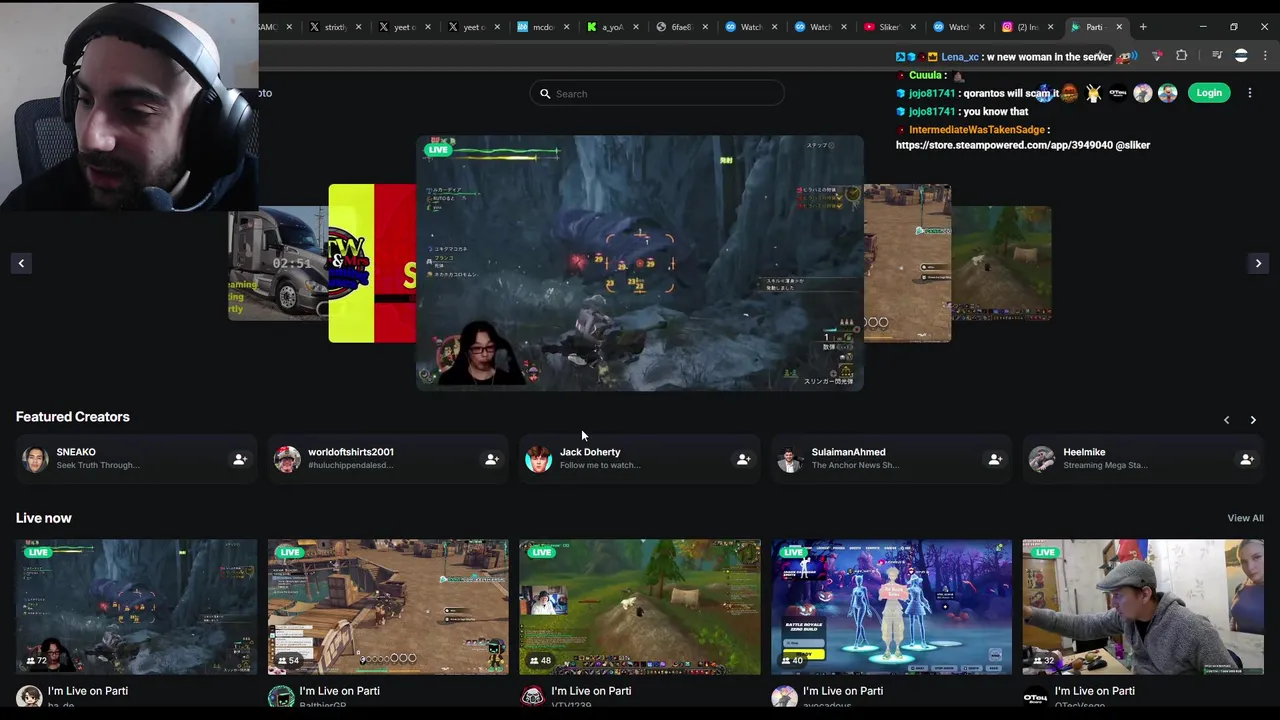
Task: Select the western town carousel thumbnail
Action: click(908, 263)
